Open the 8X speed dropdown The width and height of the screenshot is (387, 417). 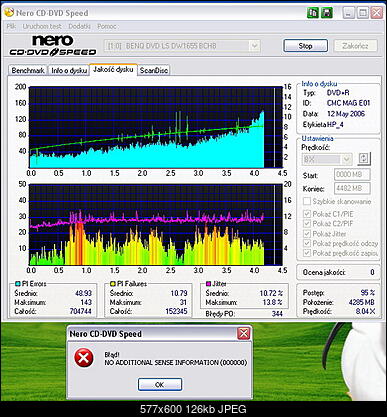(x=347, y=159)
